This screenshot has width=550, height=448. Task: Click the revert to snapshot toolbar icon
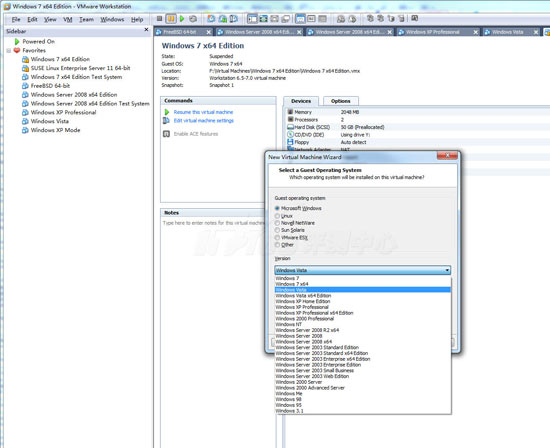tap(223, 19)
